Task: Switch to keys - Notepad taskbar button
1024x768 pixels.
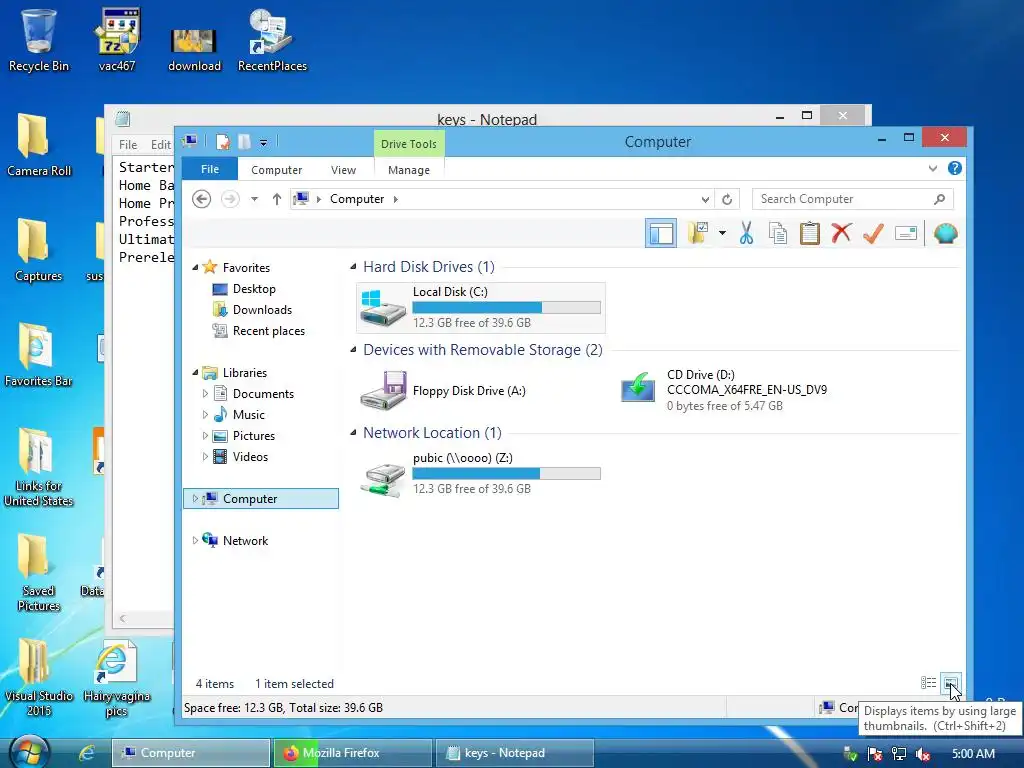Action: 514,753
